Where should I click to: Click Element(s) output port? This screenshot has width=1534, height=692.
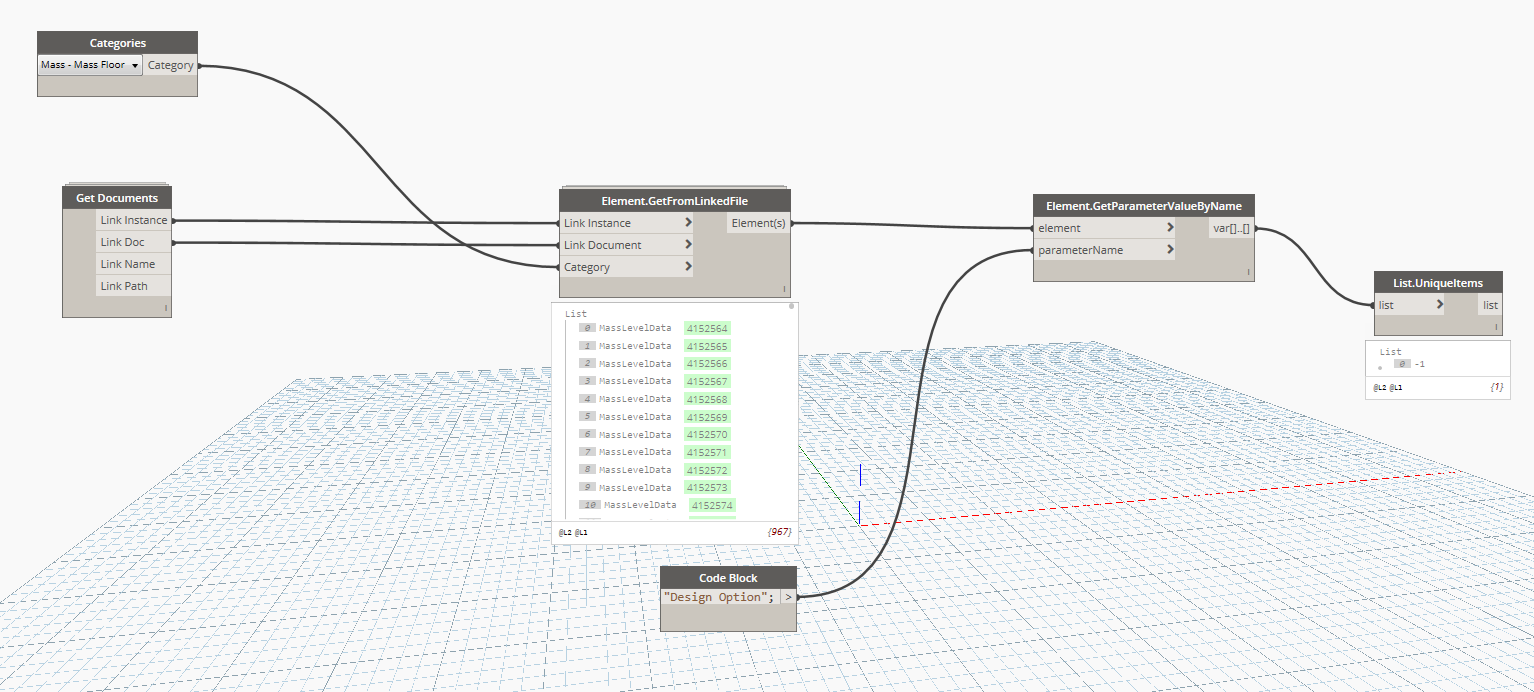point(759,223)
